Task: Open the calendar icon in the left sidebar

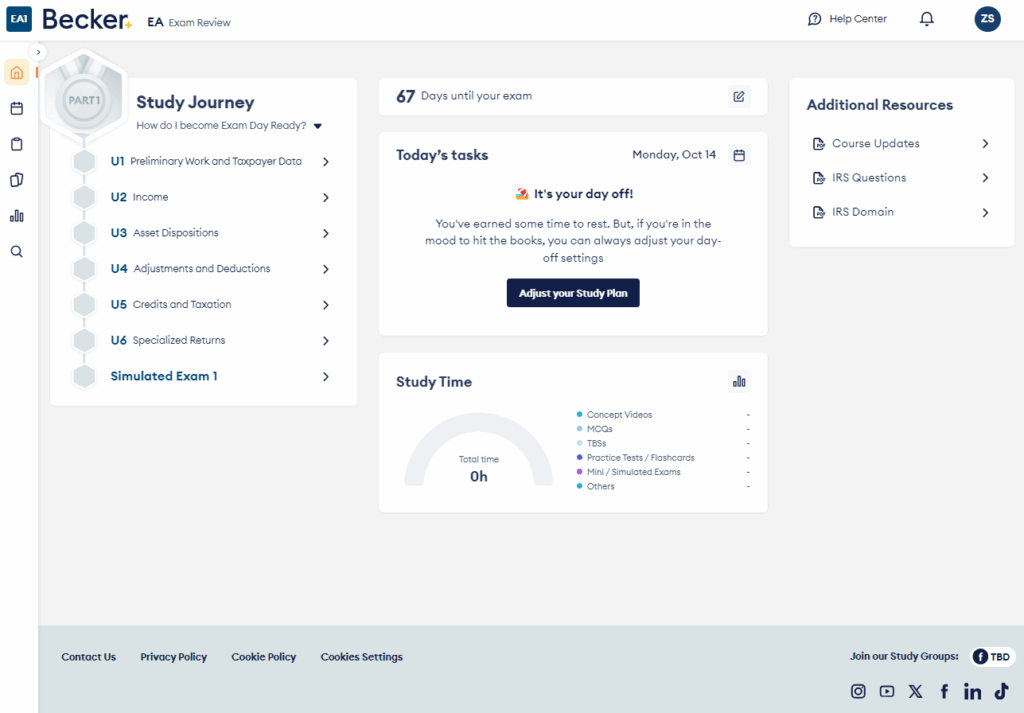Action: (x=16, y=108)
